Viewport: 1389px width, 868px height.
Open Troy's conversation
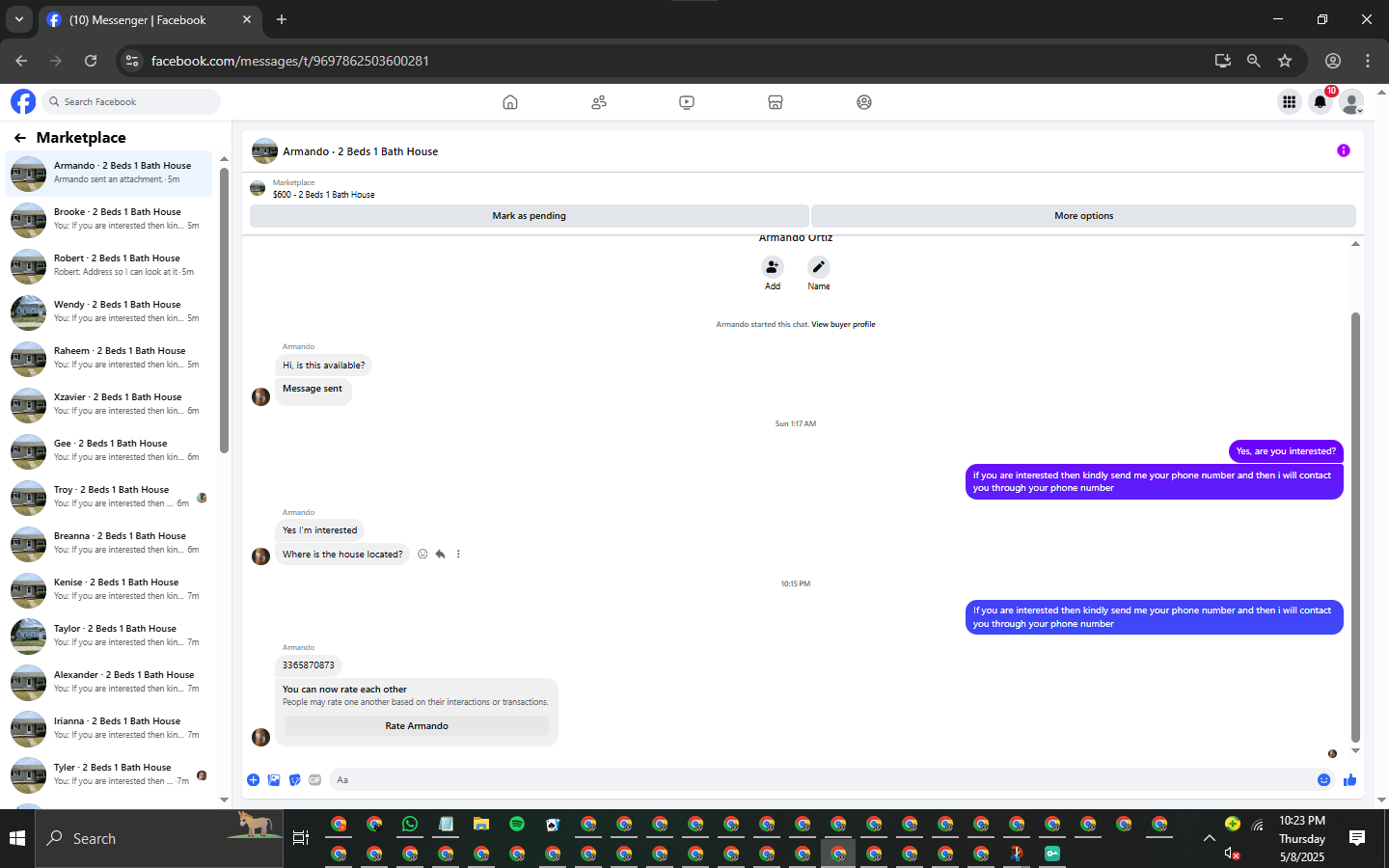[x=109, y=497]
